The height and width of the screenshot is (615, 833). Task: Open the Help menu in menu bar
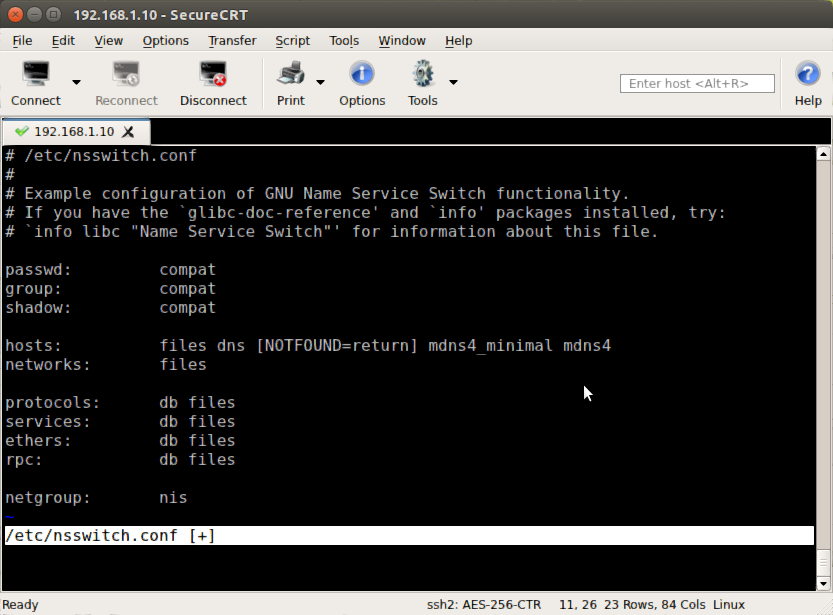tap(458, 41)
